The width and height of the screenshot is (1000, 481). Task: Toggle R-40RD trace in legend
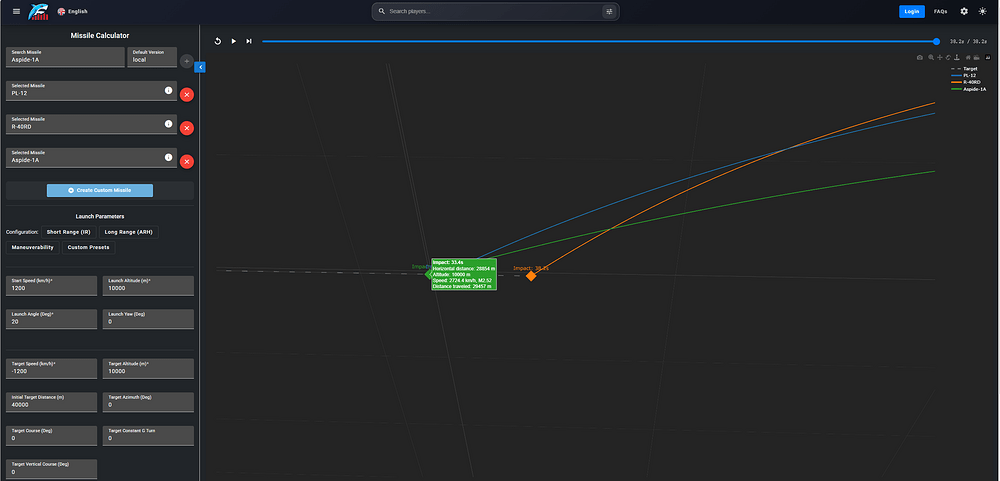click(966, 82)
